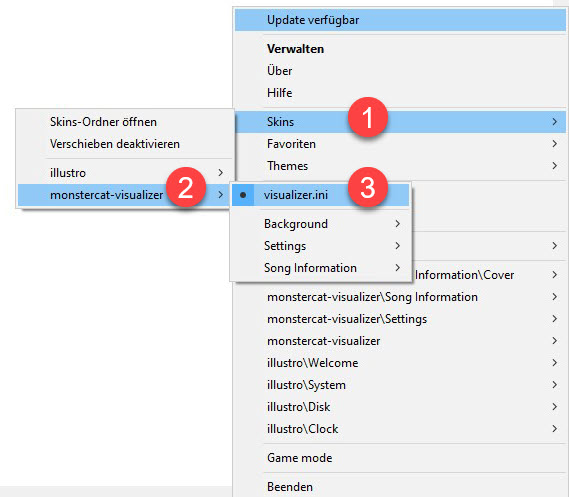Screen dimensions: 569x497
Task: Choose Skins-Ordner öffnen
Action: coord(124,122)
